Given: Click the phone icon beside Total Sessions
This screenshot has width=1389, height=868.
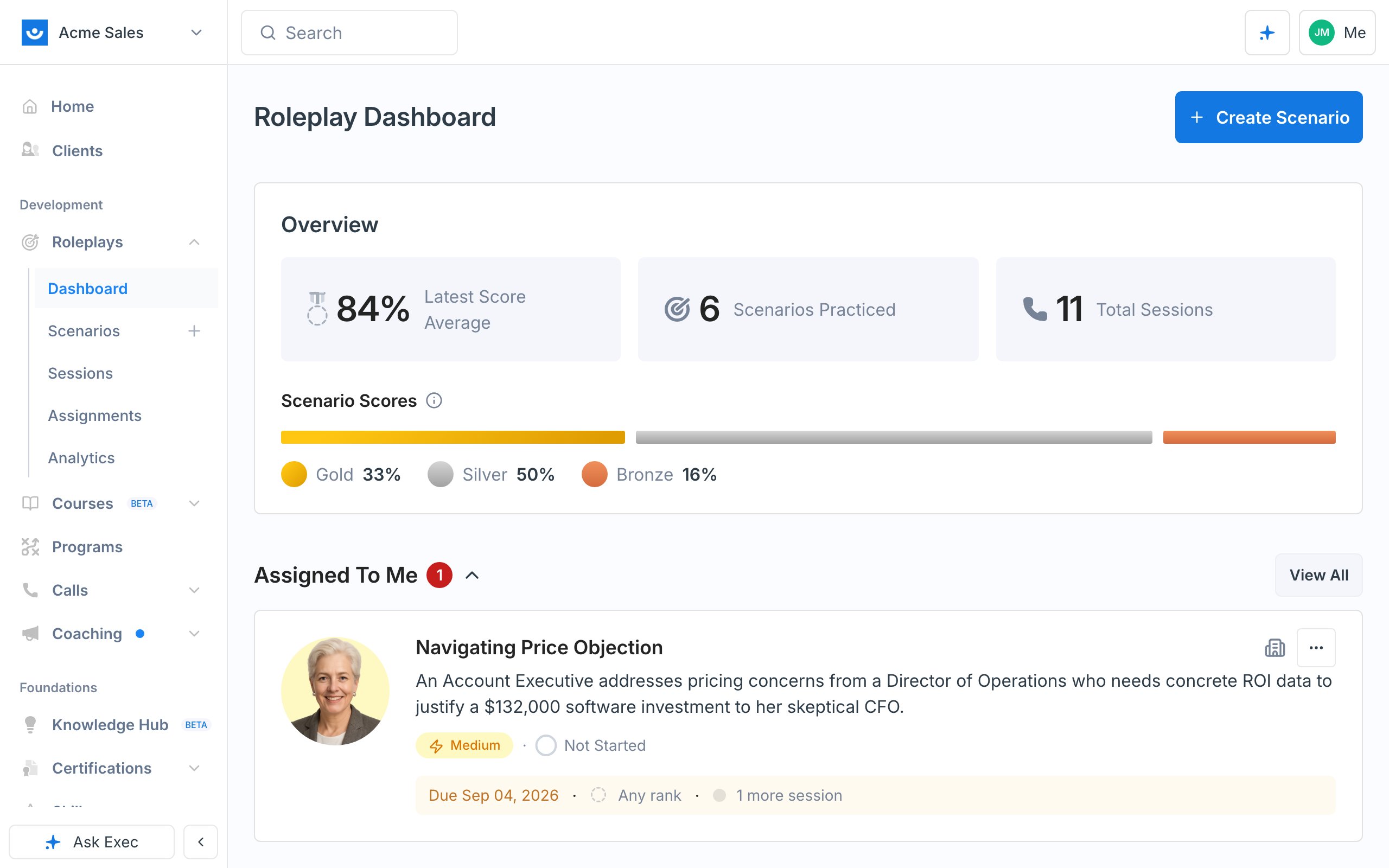Looking at the screenshot, I should 1035,309.
